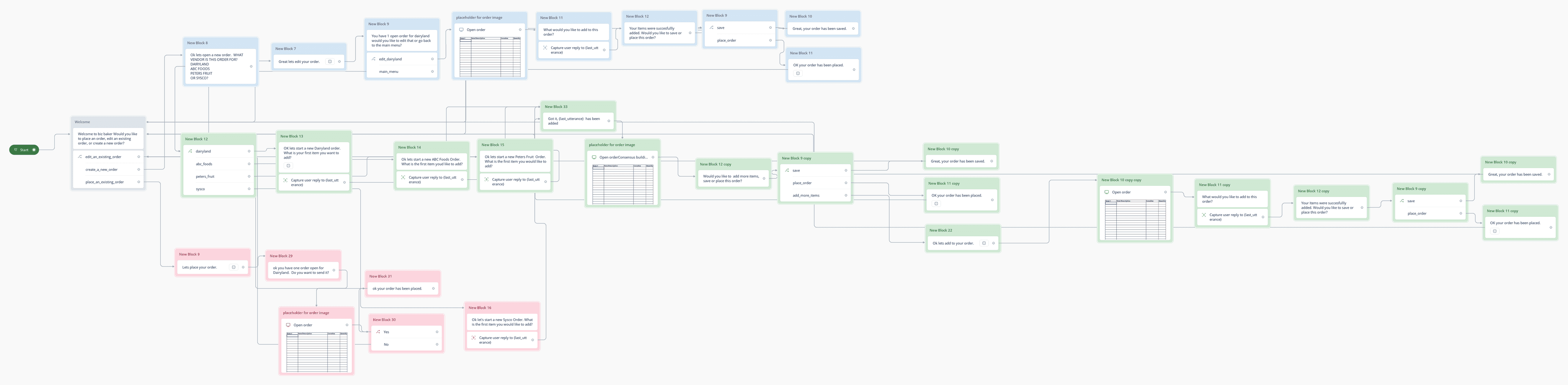The image size is (1568, 385).
Task: Click the output port of main_menu path
Action: pyautogui.click(x=433, y=71)
